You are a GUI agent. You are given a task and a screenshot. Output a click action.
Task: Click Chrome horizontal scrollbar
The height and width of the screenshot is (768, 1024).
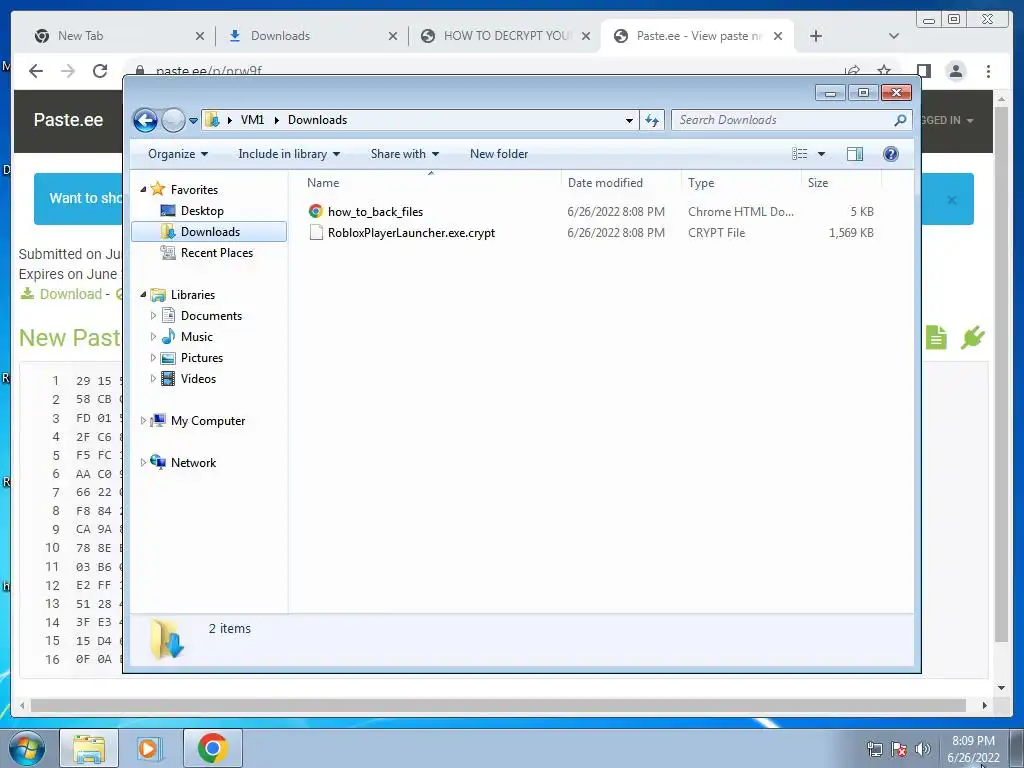[x=498, y=705]
